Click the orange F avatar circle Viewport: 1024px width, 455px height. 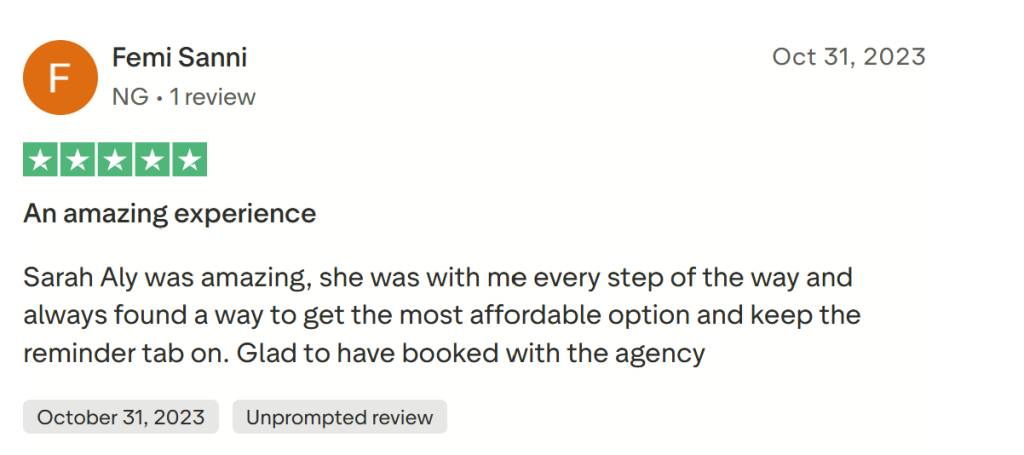coord(60,78)
